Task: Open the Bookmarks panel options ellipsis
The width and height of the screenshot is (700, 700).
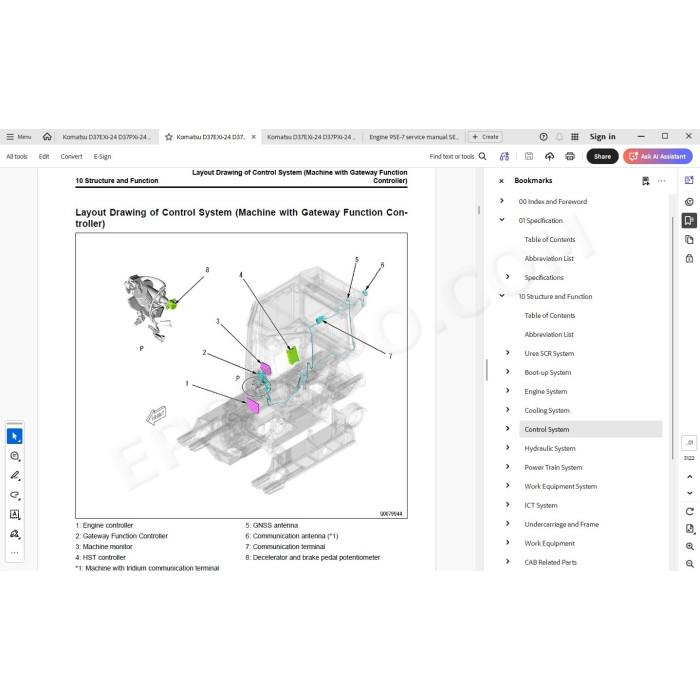Action: point(662,181)
